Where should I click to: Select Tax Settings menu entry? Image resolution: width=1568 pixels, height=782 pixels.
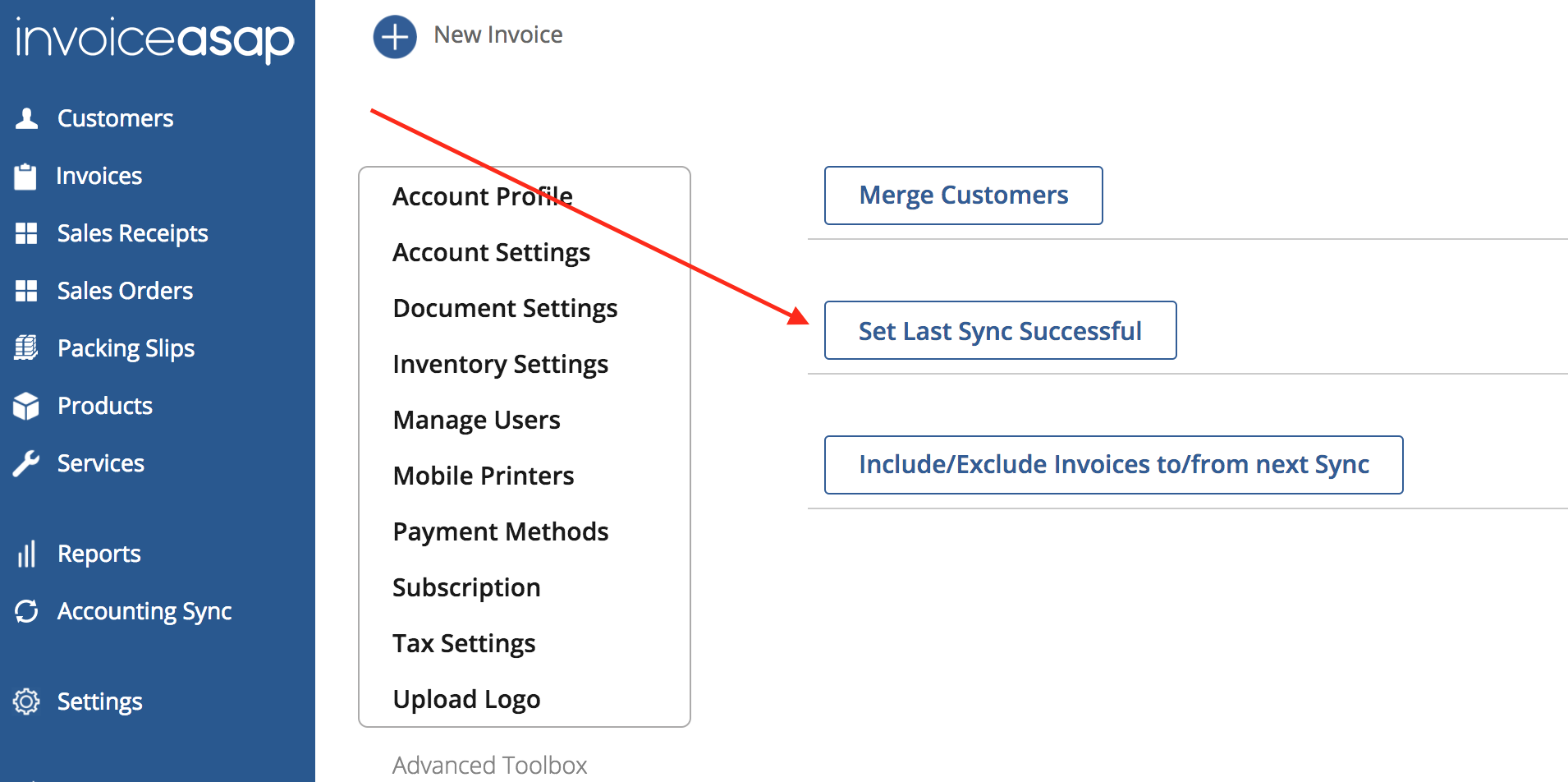pos(464,644)
